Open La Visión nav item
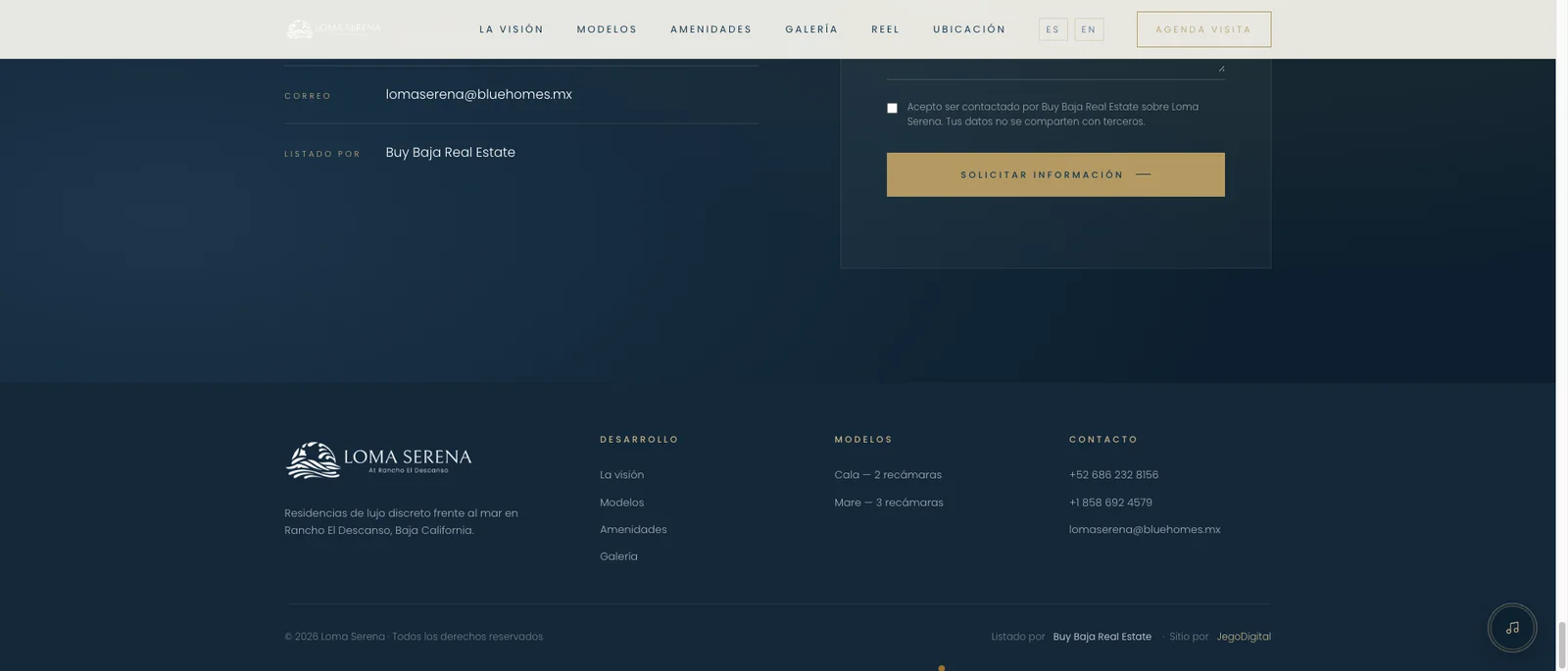Image resolution: width=1568 pixels, height=671 pixels. coord(512,29)
